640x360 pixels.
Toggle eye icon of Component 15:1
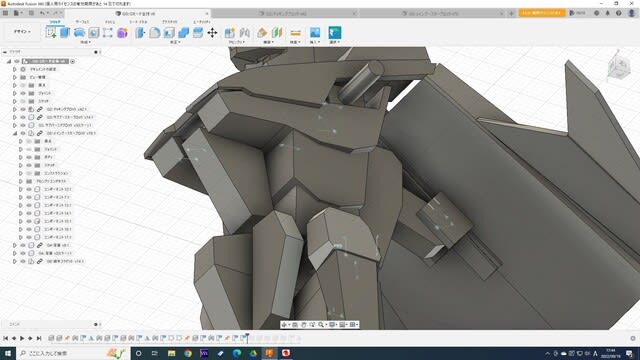29,221
